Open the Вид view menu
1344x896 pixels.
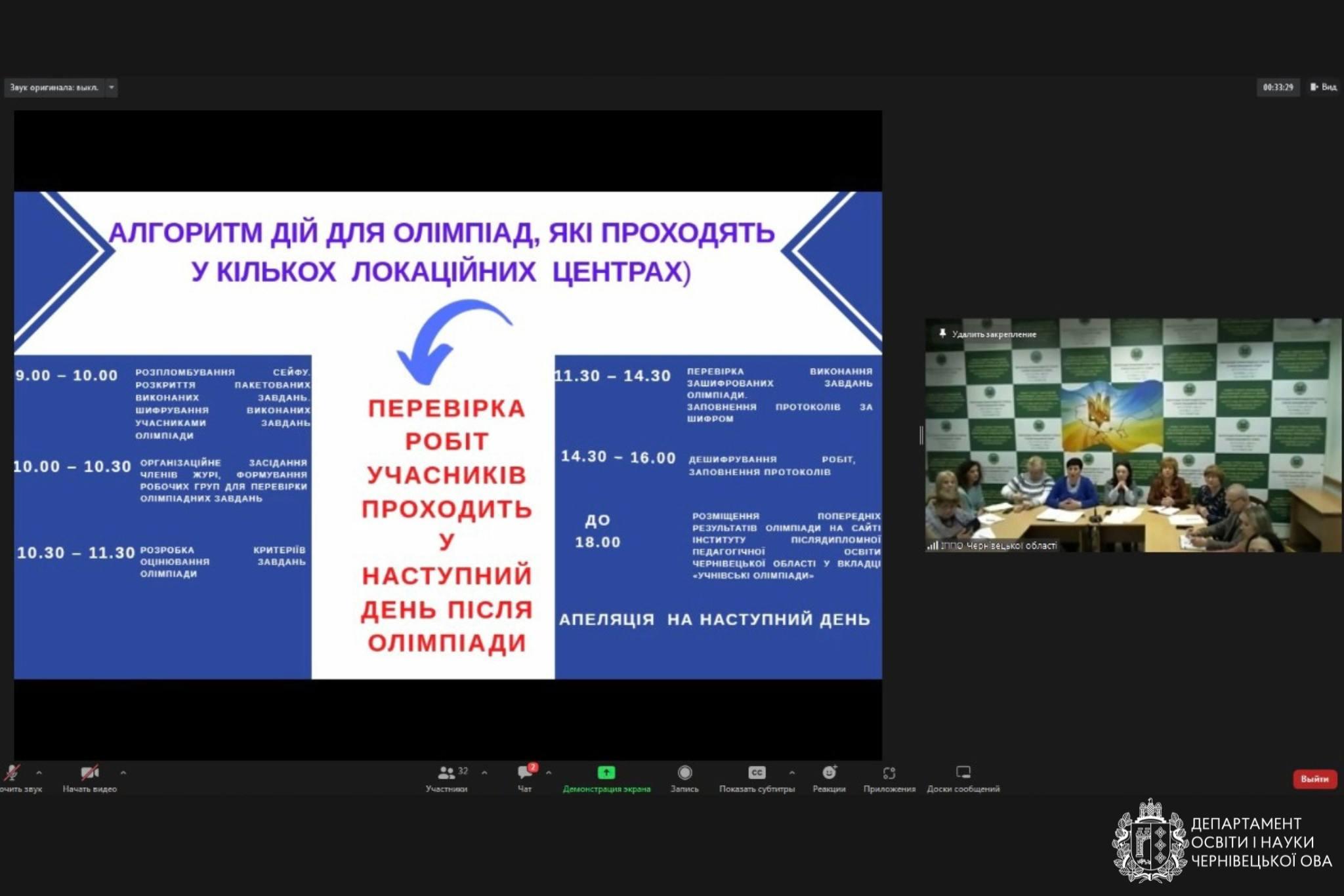click(1324, 87)
